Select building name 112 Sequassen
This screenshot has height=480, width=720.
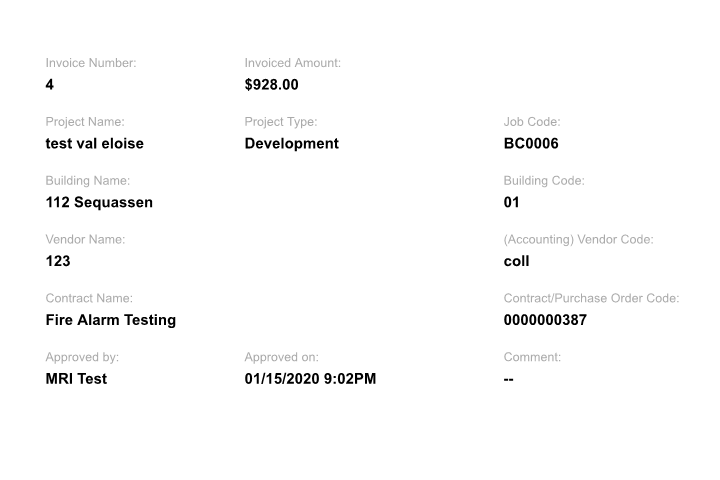(99, 203)
